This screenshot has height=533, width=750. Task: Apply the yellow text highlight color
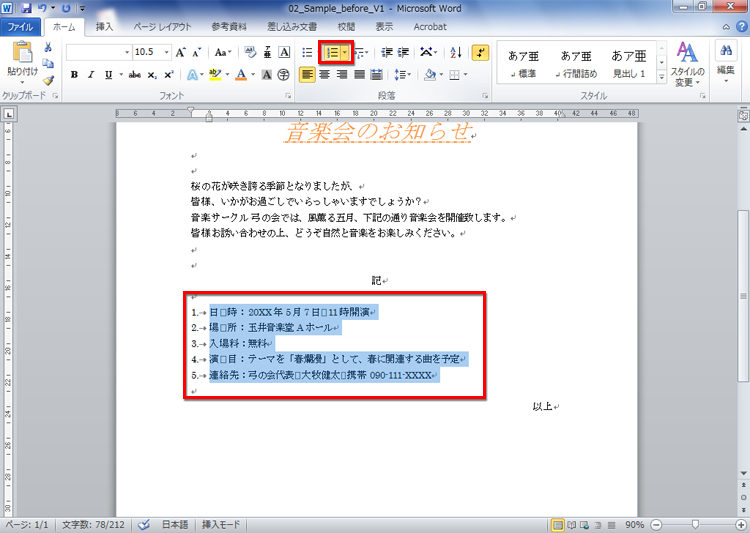point(215,75)
